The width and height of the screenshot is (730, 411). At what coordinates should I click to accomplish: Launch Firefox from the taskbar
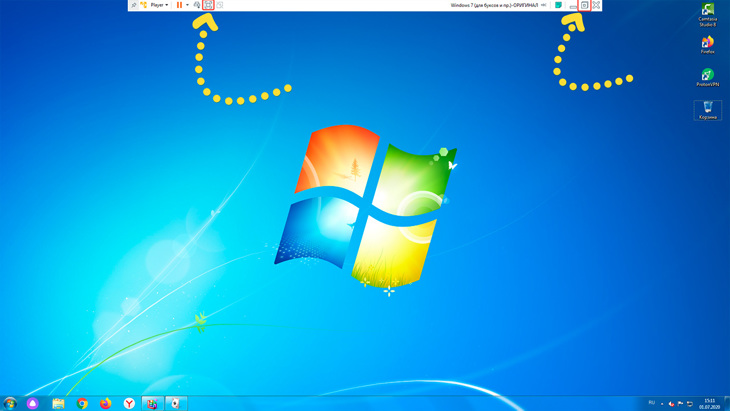coord(106,403)
